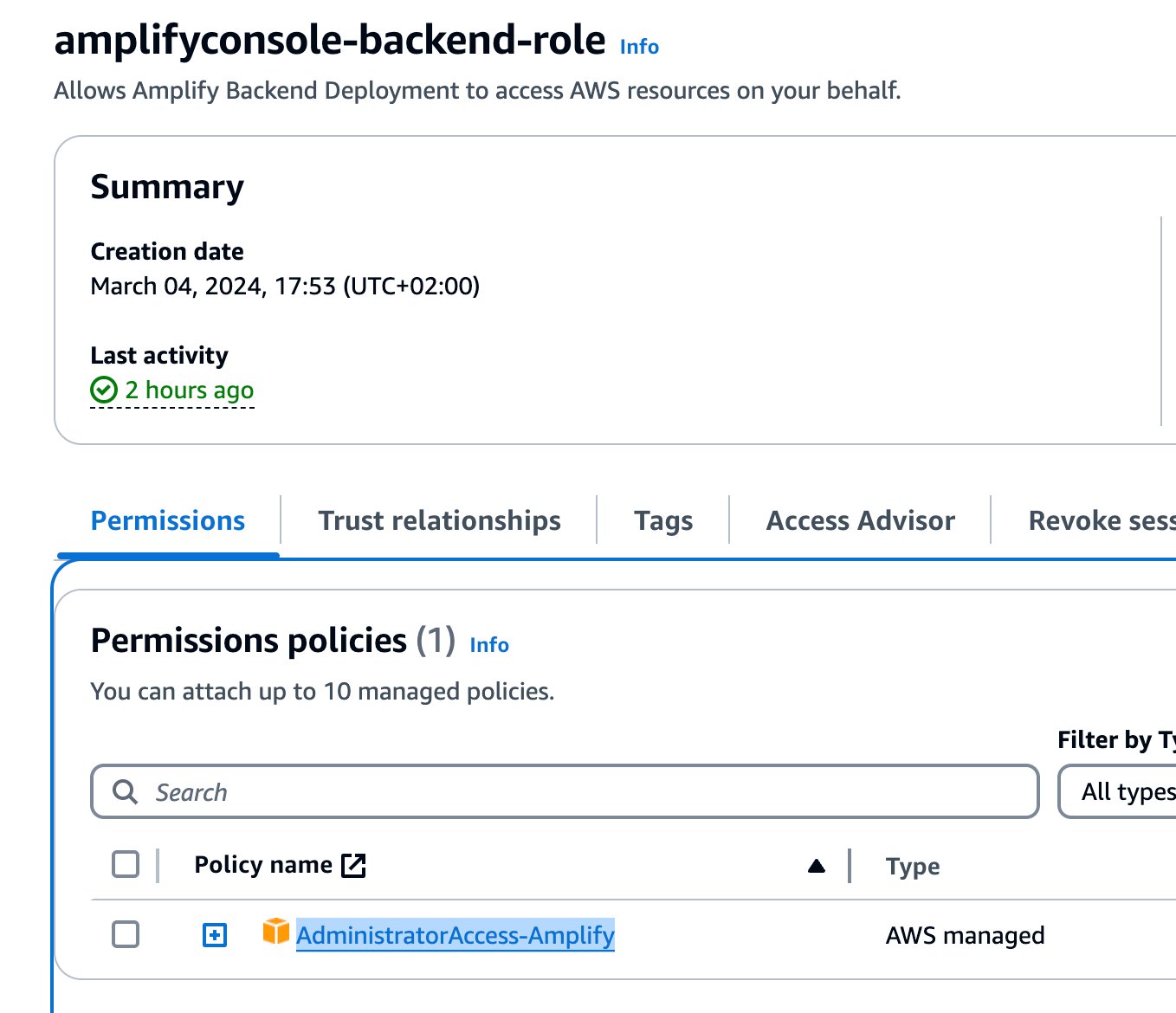Select the Permissions tab
The height and width of the screenshot is (1013, 1176).
coord(168,520)
